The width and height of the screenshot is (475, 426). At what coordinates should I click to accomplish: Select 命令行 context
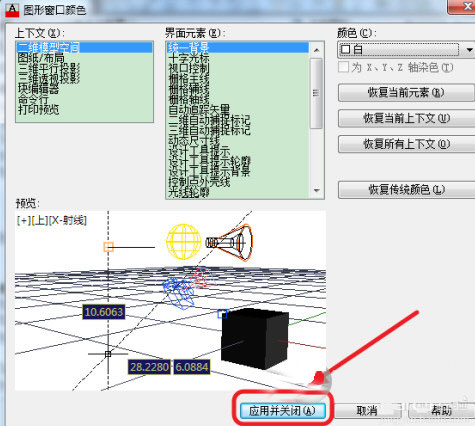[x=84, y=99]
